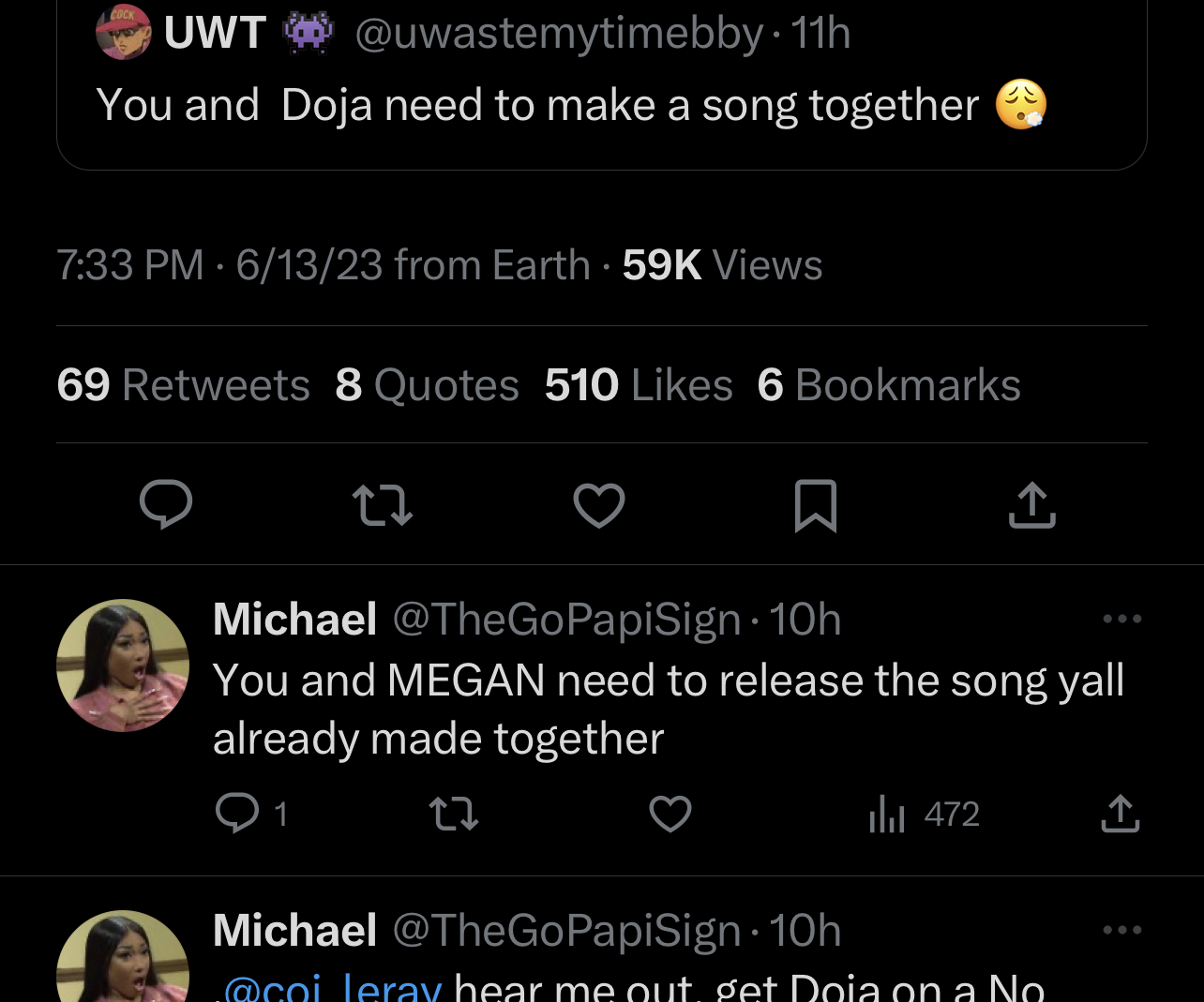Reply to the main tweet
Image resolution: width=1204 pixels, height=1002 pixels.
pyautogui.click(x=166, y=505)
